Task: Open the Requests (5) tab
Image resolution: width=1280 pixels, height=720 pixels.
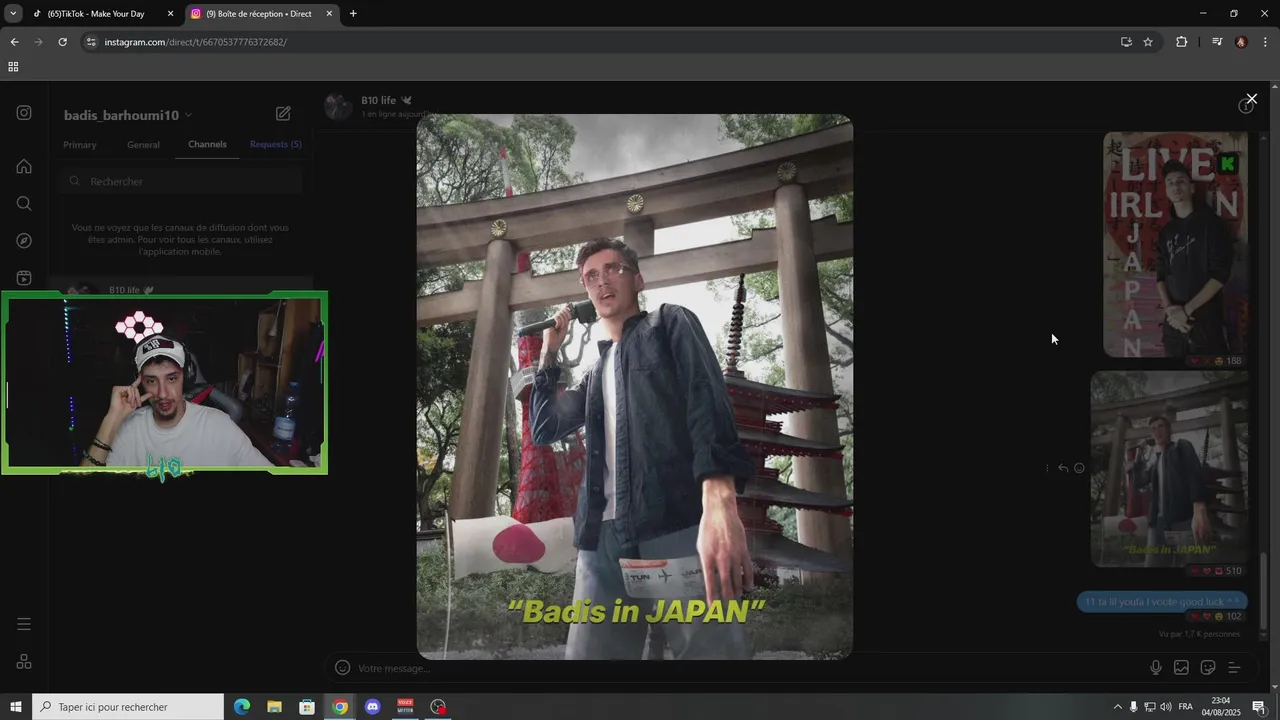Action: point(276,145)
